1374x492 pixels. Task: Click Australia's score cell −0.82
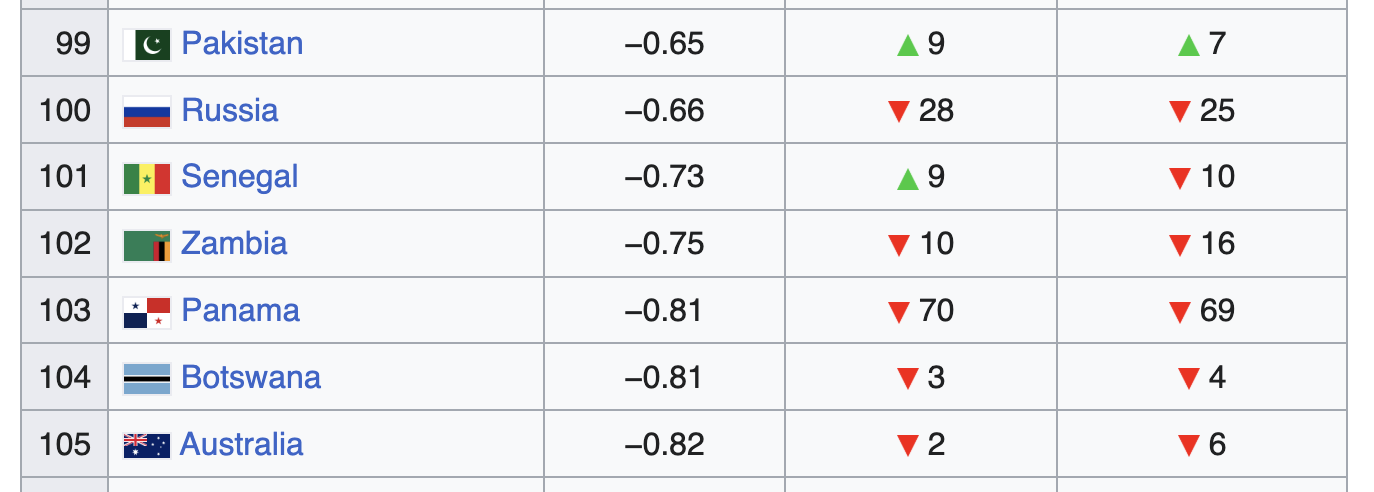(x=664, y=444)
